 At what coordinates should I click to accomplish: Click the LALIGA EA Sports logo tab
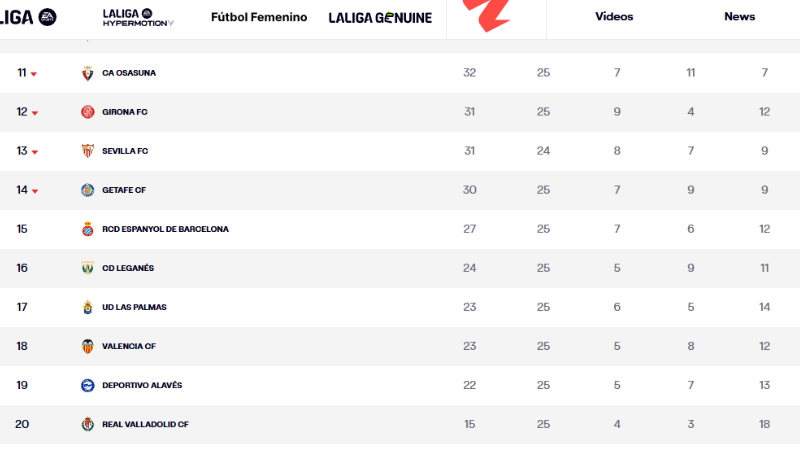coord(28,17)
